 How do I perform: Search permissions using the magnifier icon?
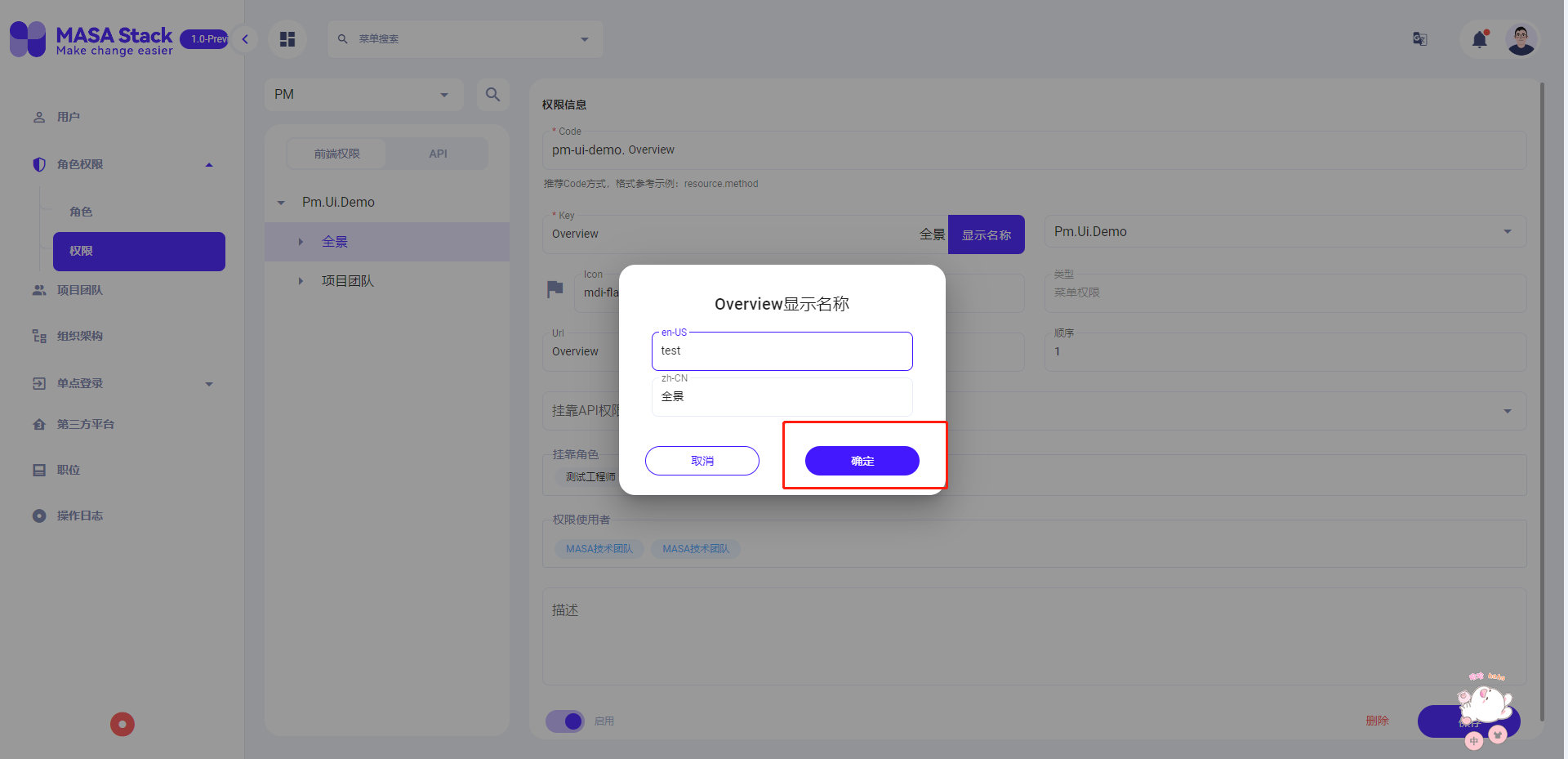point(492,95)
